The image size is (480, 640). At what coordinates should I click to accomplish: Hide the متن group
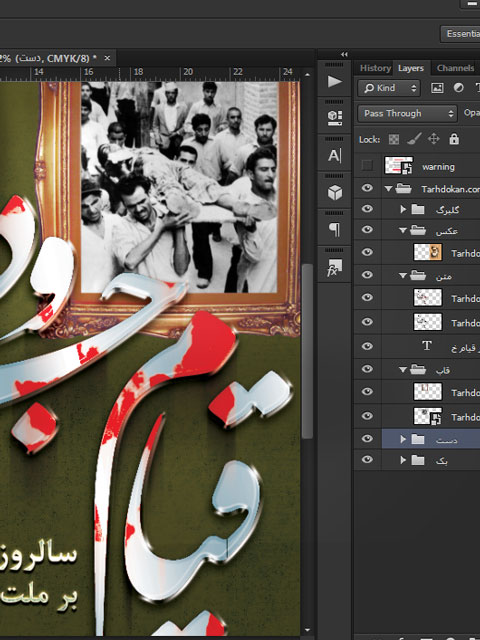(367, 275)
